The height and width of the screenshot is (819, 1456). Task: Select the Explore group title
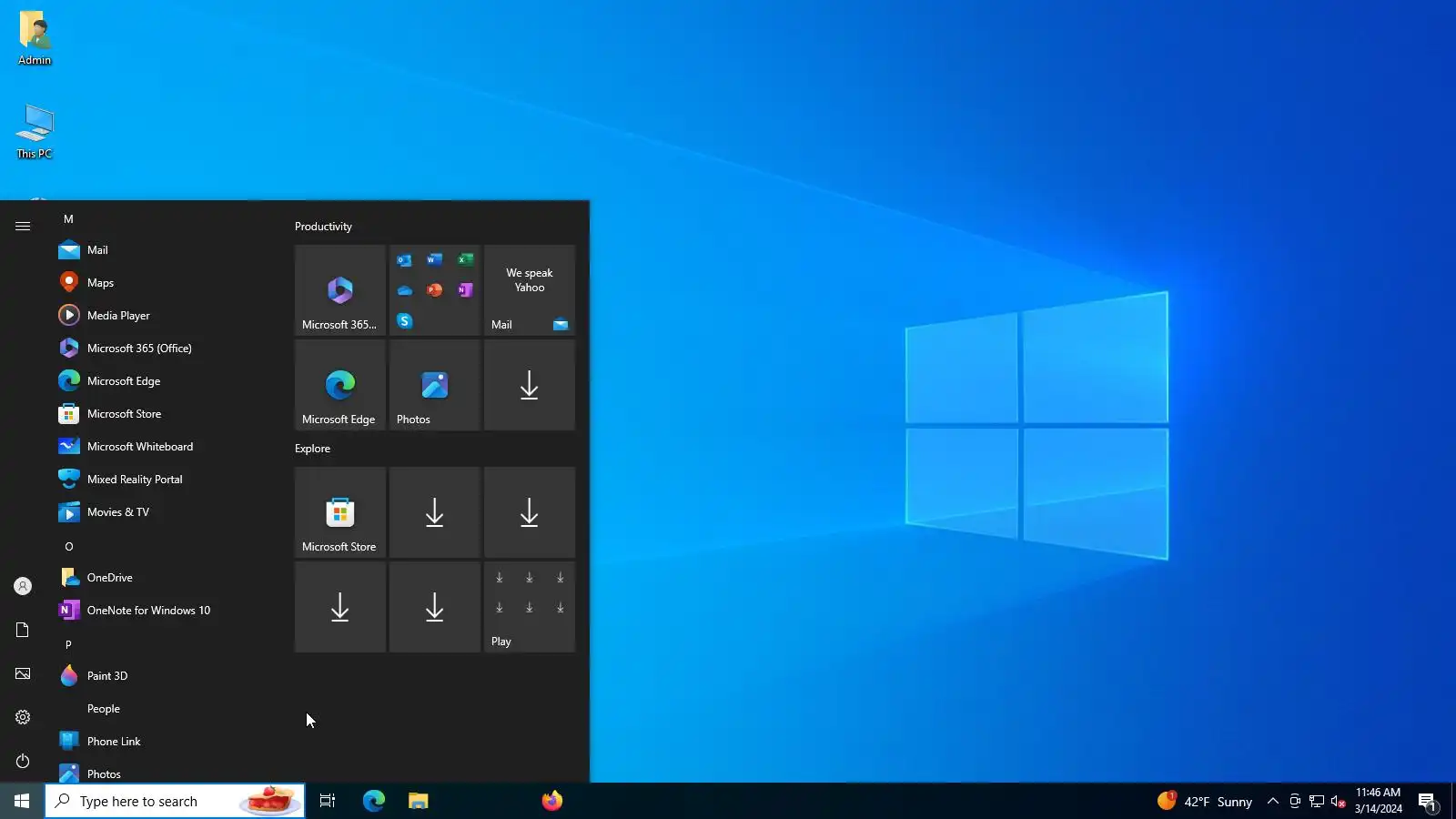pyautogui.click(x=312, y=449)
